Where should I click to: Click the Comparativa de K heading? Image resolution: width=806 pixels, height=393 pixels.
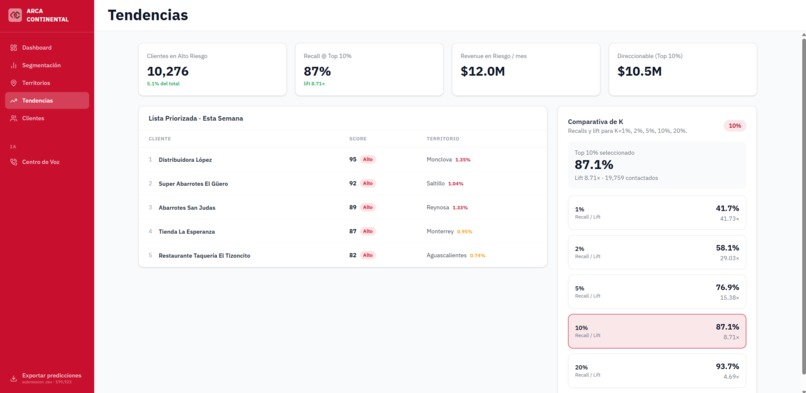[595, 122]
